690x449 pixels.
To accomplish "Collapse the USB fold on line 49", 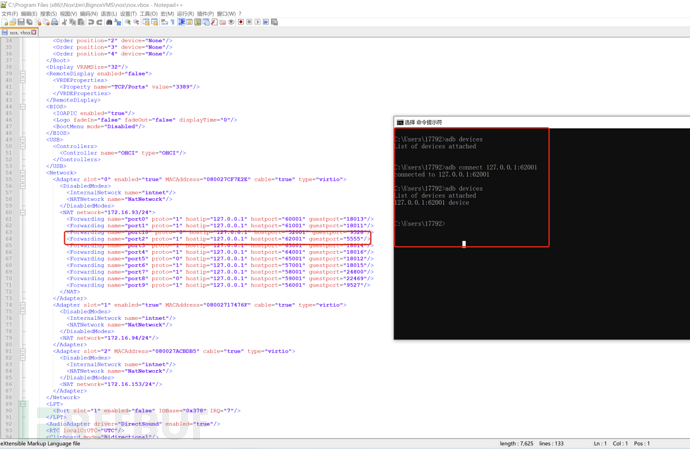I will 23,140.
